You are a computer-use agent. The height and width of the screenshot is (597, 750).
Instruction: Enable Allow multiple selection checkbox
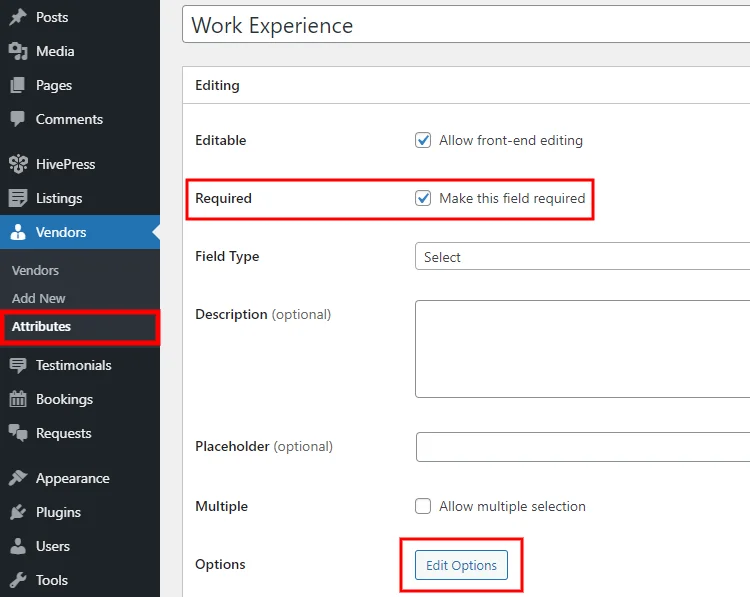(423, 506)
